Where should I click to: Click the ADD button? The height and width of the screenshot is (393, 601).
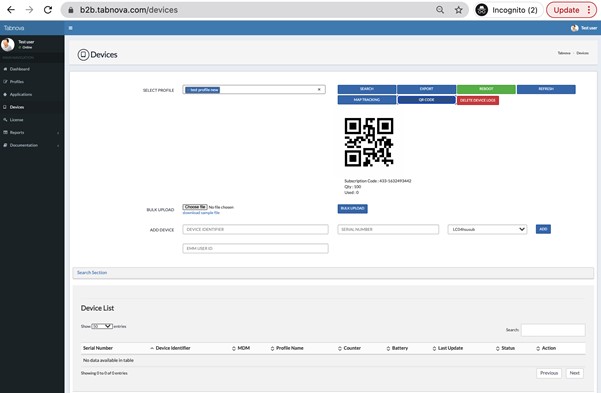click(543, 229)
